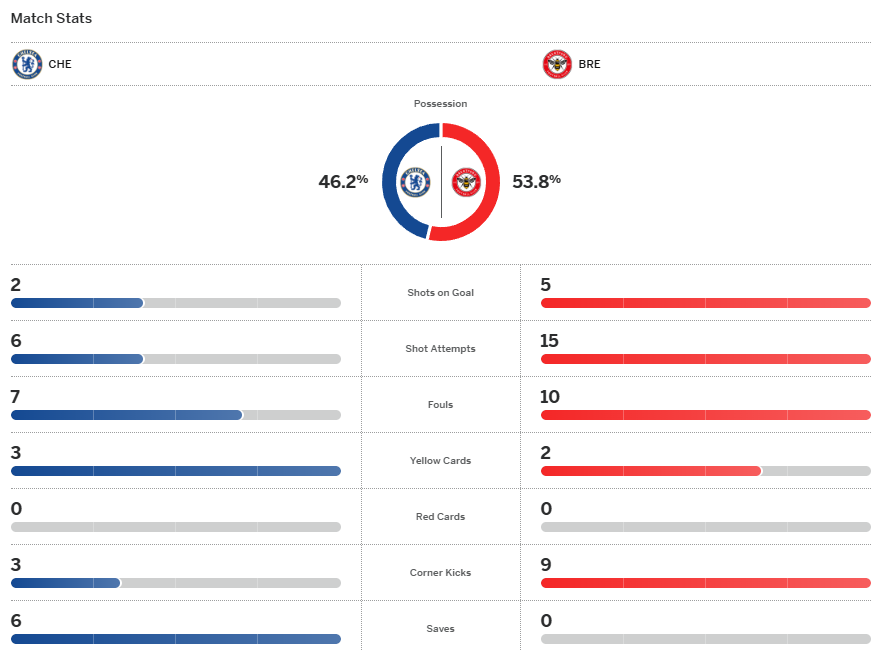Image resolution: width=879 pixels, height=651 pixels.
Task: Click the Brentford Yellow Cards bar
Action: (x=705, y=471)
